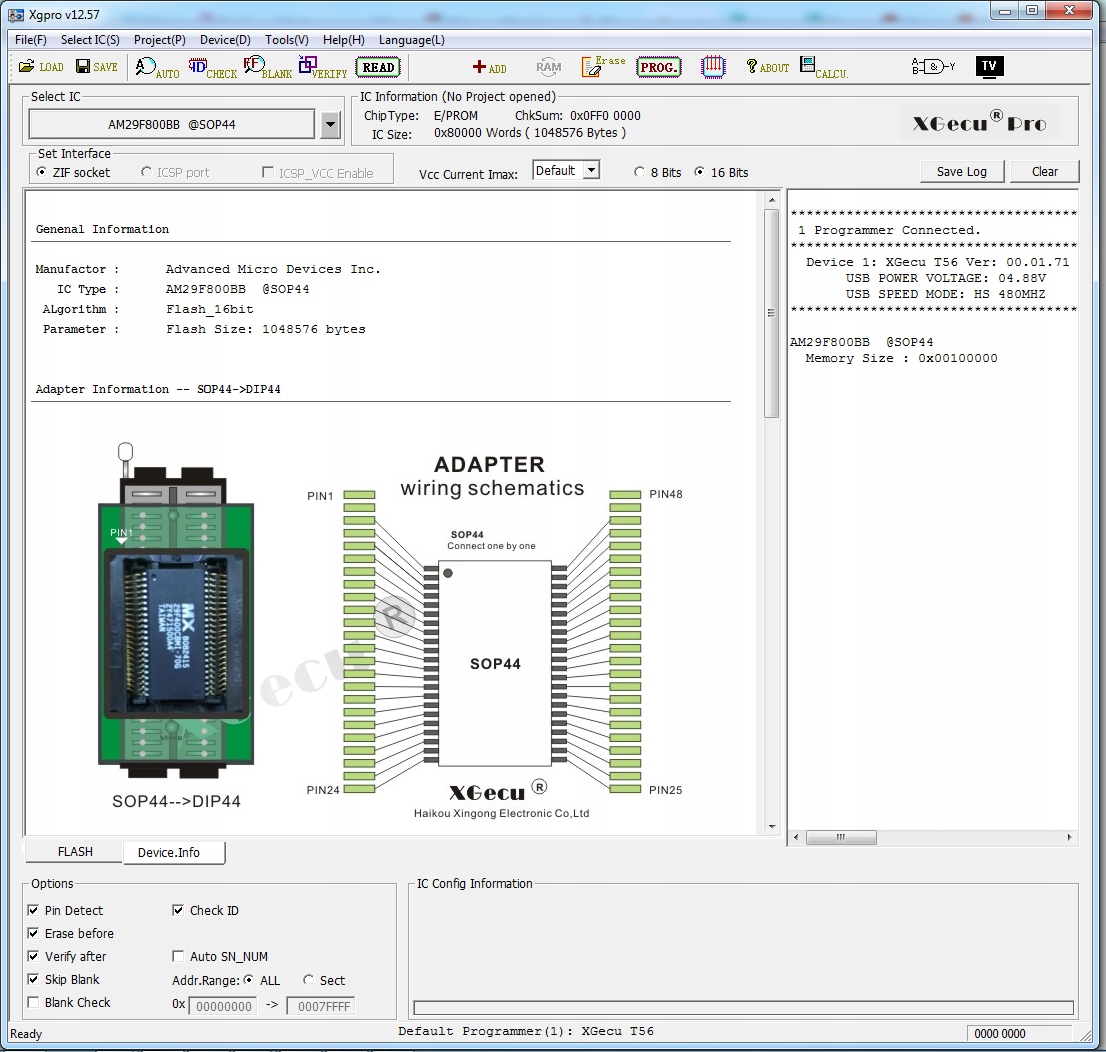Switch to the FLASH tab
This screenshot has height=1052, width=1106.
tap(73, 852)
